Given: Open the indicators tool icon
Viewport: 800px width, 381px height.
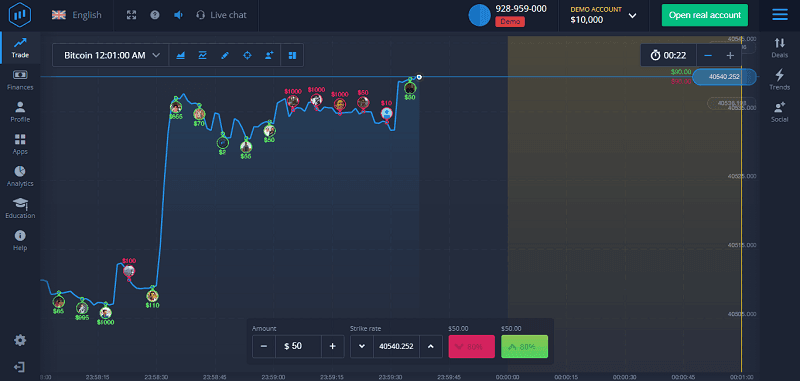Looking at the screenshot, I should [x=203, y=55].
